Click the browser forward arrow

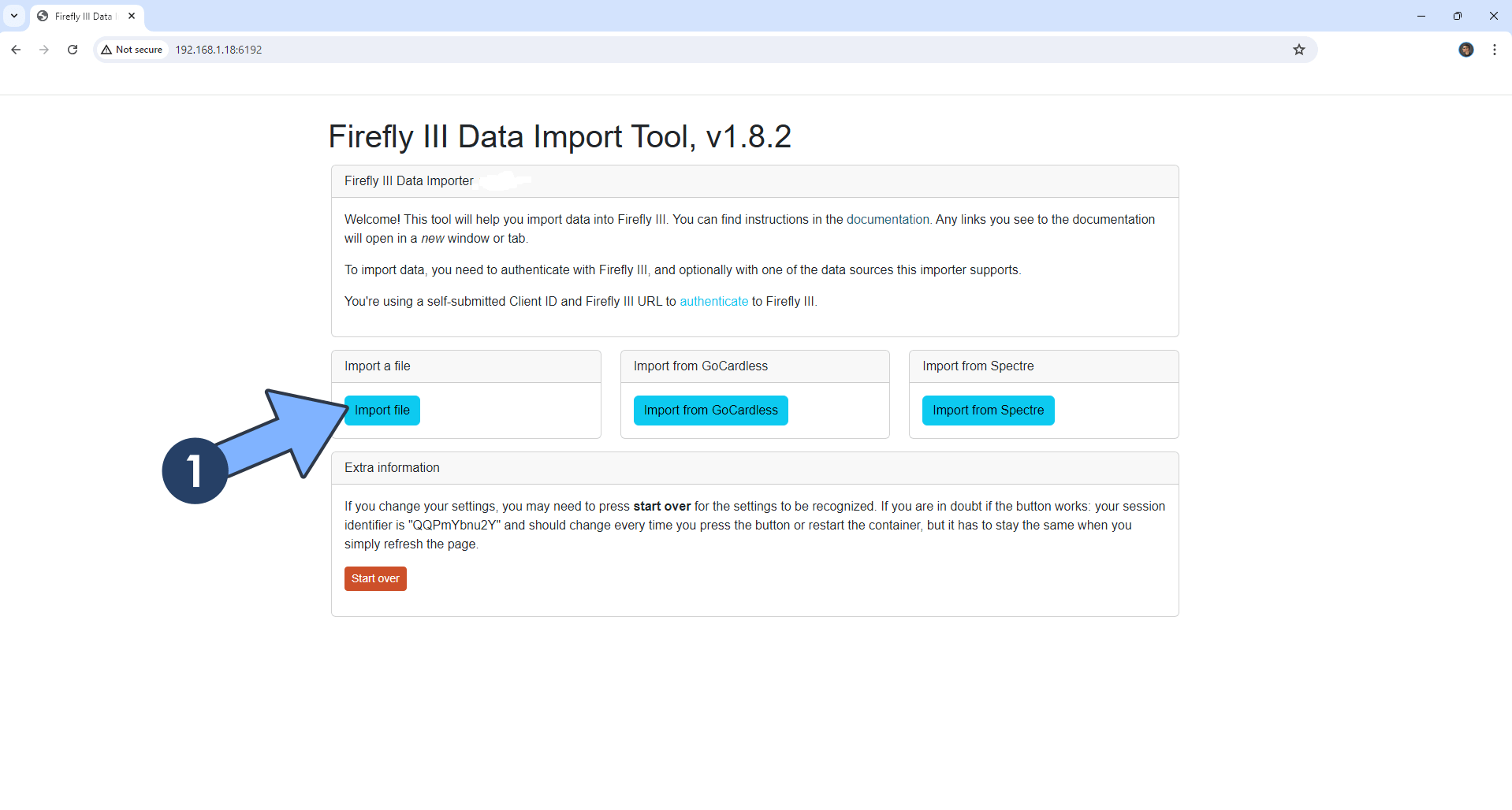coord(44,50)
